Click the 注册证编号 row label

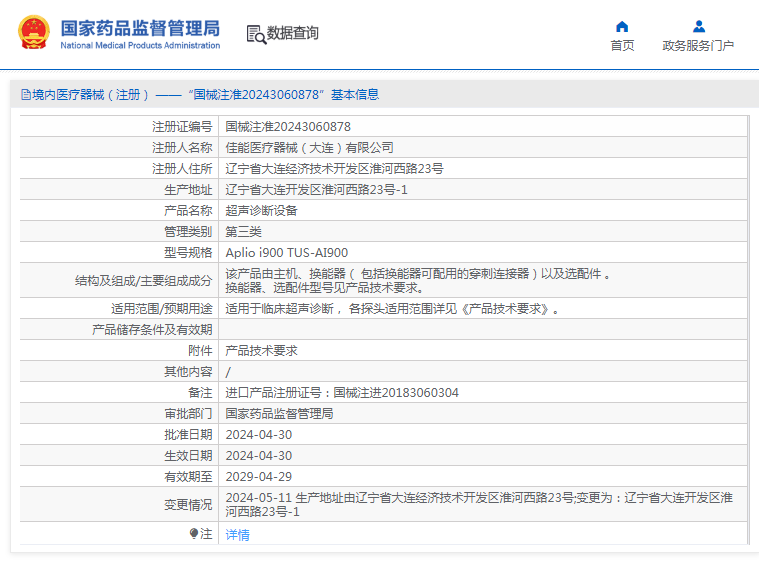(x=182, y=127)
